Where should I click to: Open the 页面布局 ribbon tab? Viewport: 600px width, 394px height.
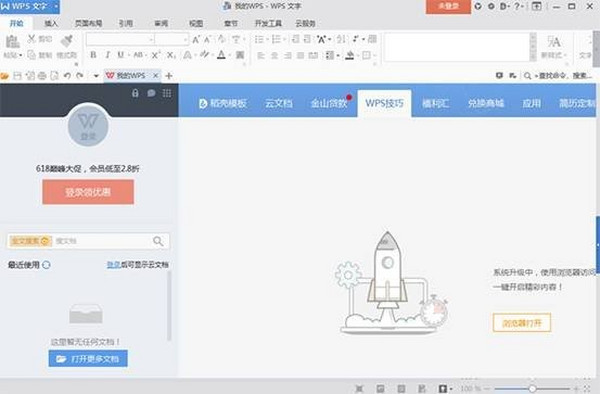click(x=88, y=23)
